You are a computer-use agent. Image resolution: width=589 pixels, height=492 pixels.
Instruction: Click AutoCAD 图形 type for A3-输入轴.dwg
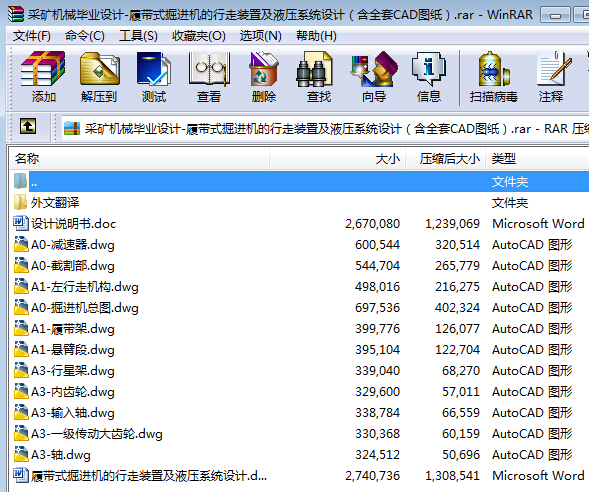pyautogui.click(x=532, y=413)
